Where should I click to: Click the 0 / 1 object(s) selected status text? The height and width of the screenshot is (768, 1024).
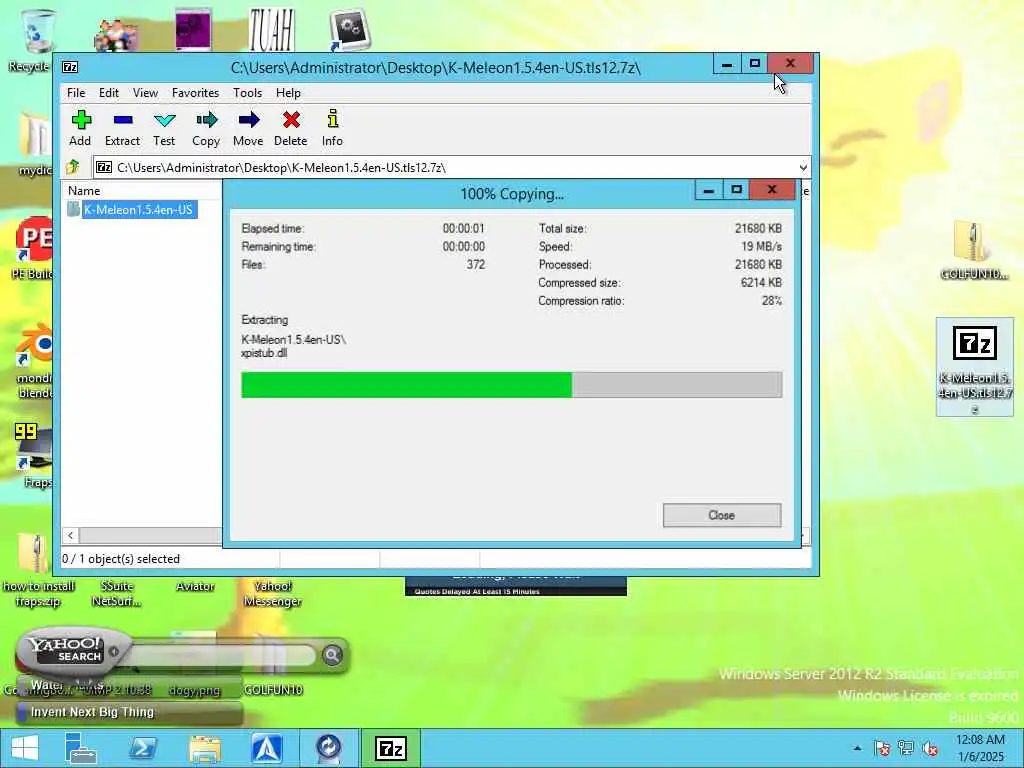click(x=121, y=559)
